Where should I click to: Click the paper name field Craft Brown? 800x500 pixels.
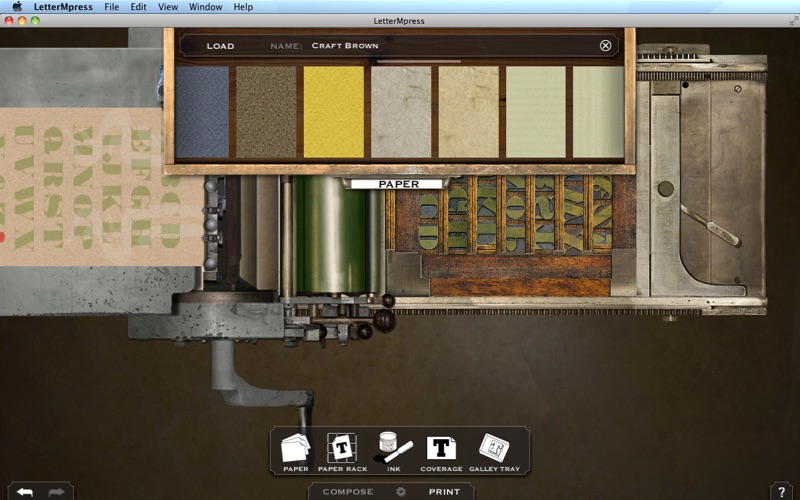click(x=345, y=46)
